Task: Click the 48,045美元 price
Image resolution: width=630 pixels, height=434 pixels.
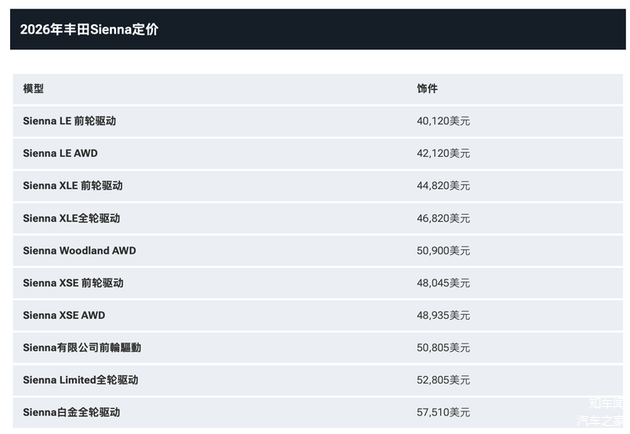Action: pyautogui.click(x=443, y=283)
